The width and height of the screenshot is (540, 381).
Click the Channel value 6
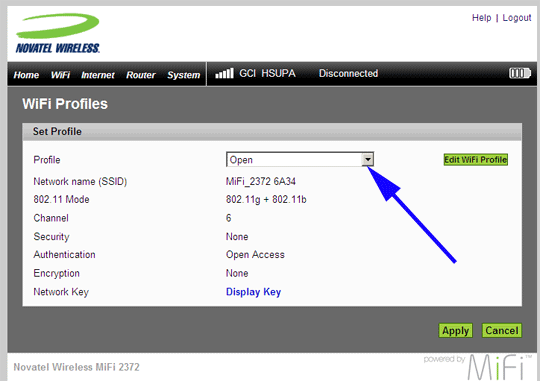[x=228, y=218]
